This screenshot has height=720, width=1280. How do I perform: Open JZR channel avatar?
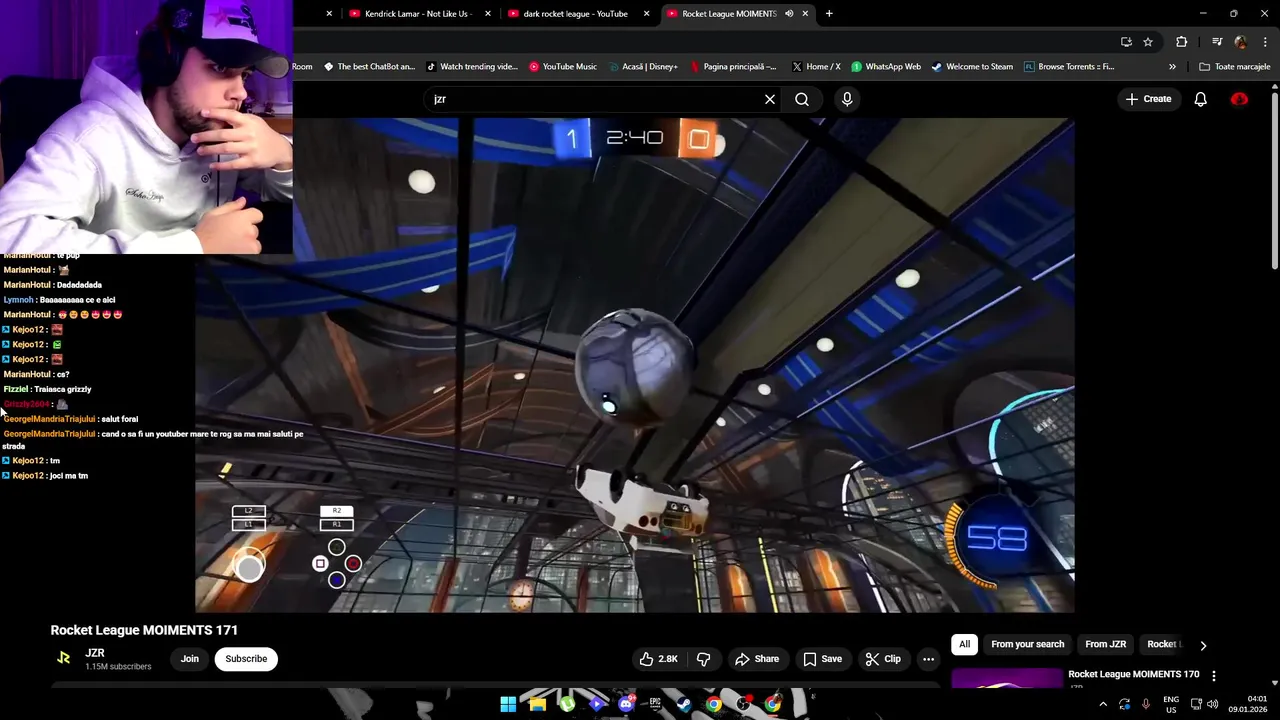(64, 658)
